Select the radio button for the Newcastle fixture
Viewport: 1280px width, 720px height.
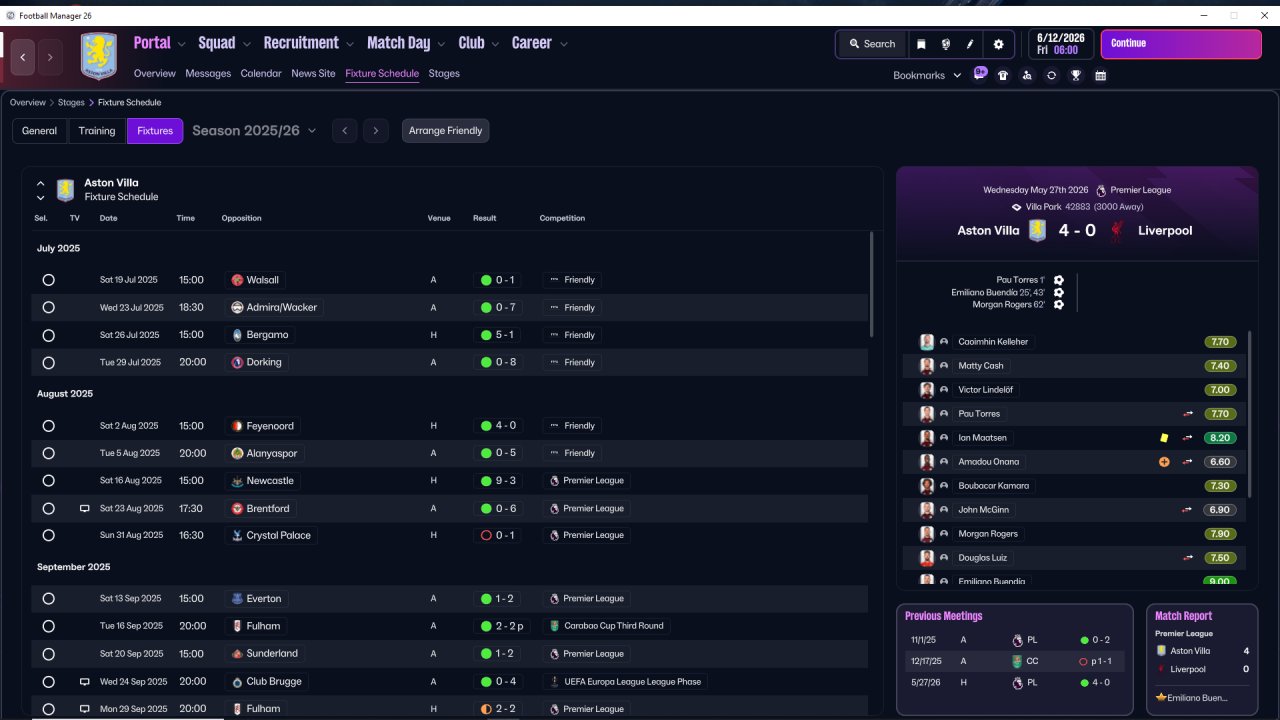click(x=48, y=481)
